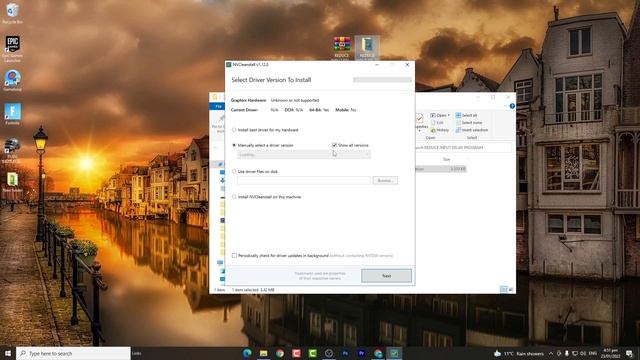
Task: Switch Explorer to large icons view
Action: (511, 290)
